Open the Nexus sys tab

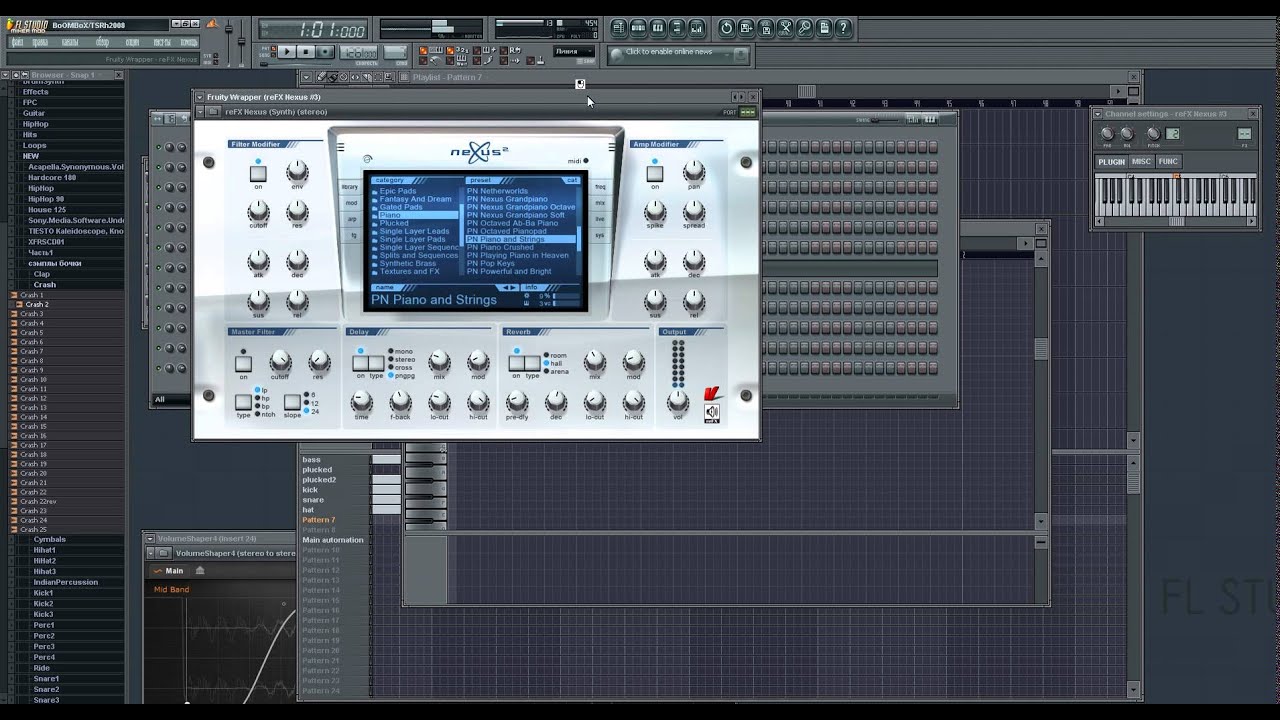pyautogui.click(x=600, y=235)
